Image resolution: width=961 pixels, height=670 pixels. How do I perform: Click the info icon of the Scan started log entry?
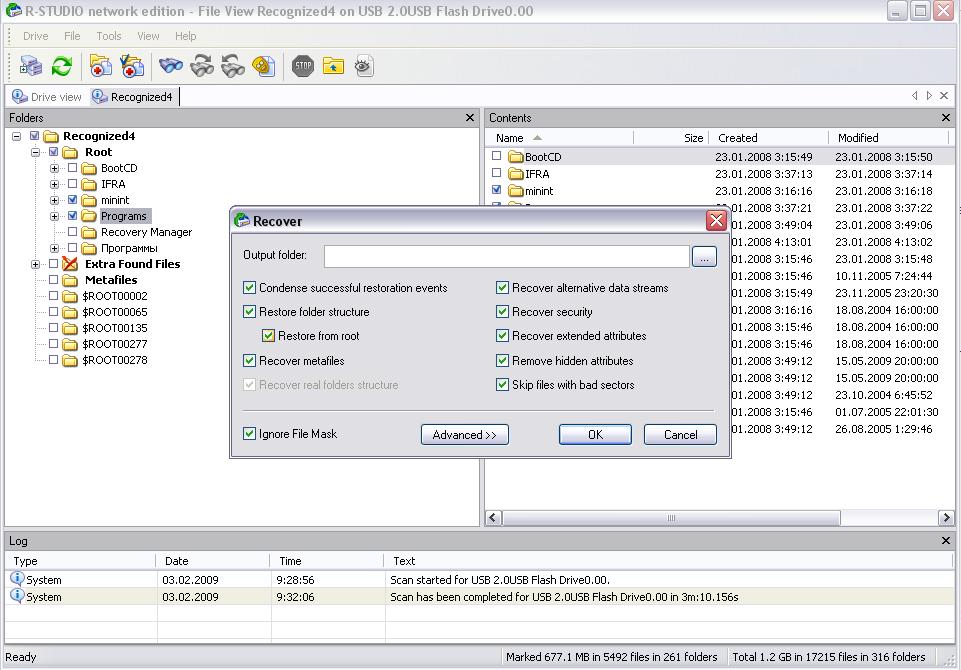(x=17, y=578)
